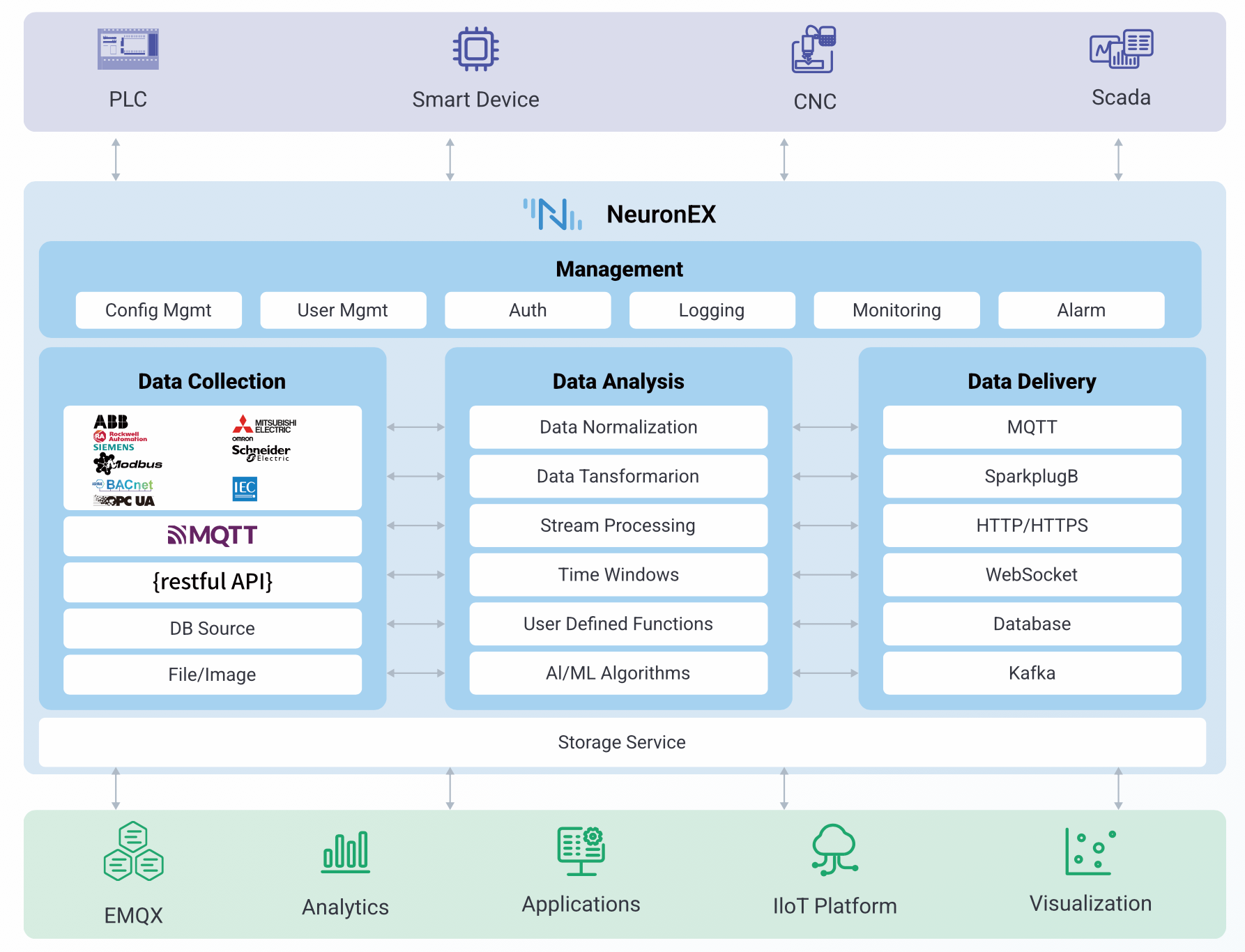
Task: Click the Storage Service bar
Action: tap(622, 742)
